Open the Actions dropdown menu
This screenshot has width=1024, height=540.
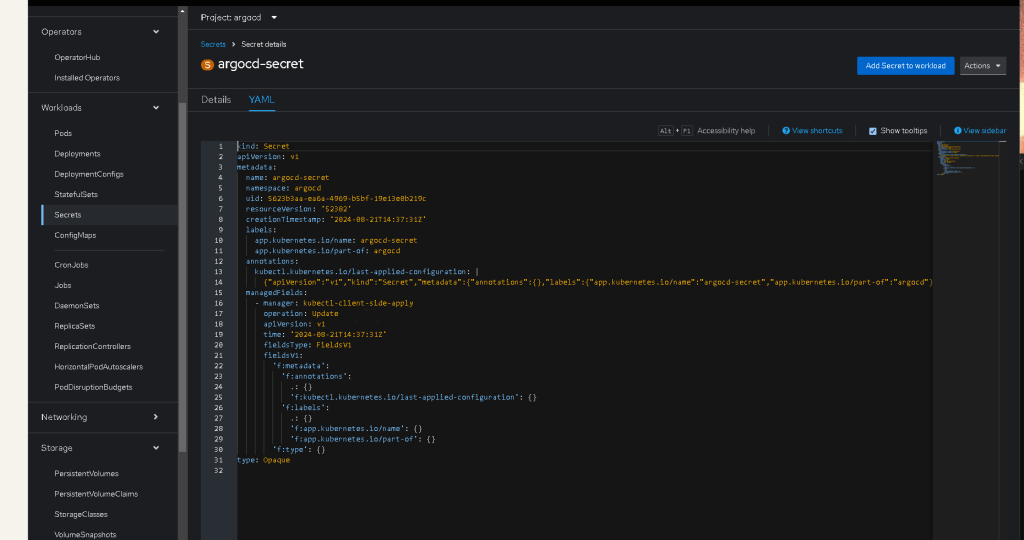tap(982, 66)
